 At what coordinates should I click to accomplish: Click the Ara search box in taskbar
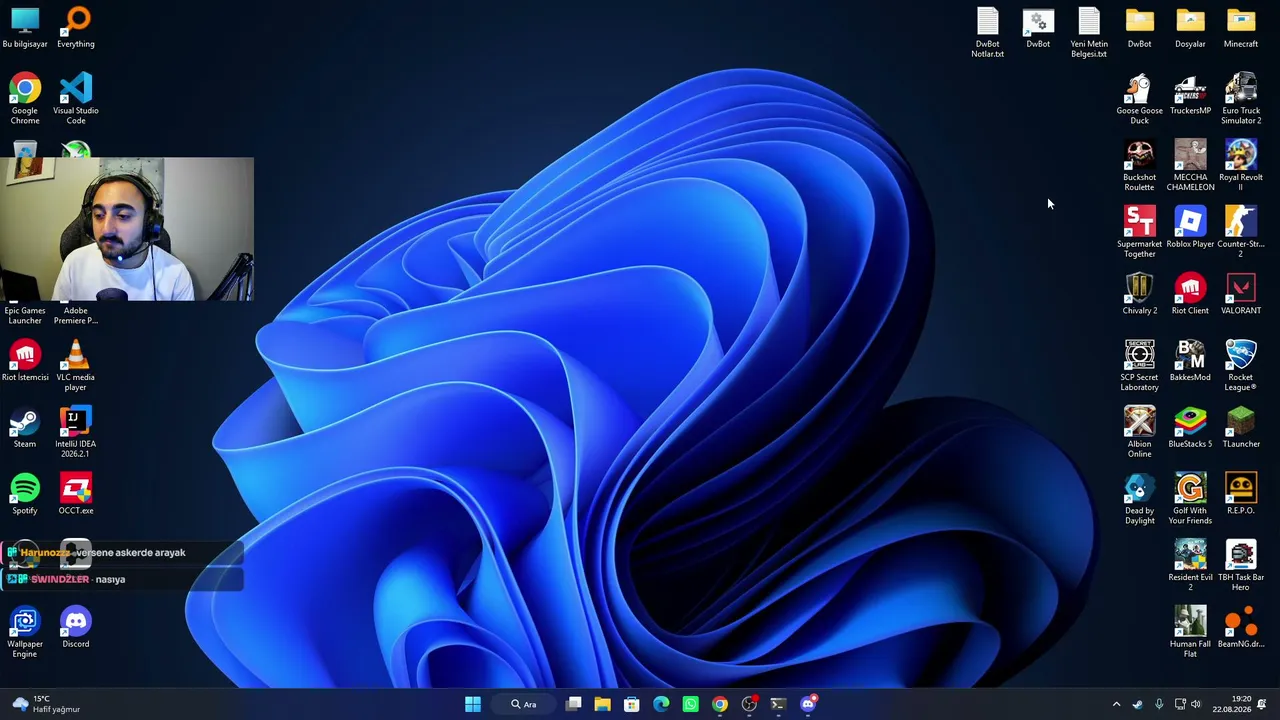tap(524, 704)
